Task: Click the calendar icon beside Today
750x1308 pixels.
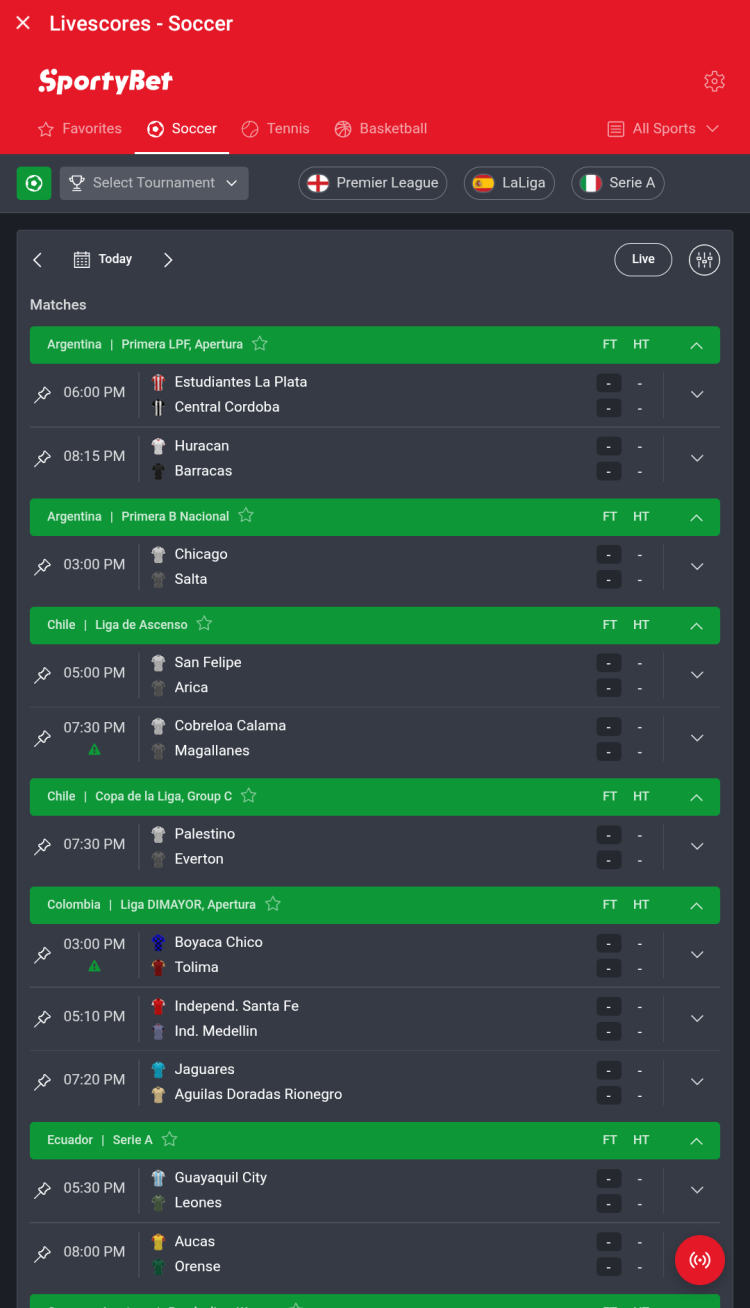Action: (x=82, y=260)
